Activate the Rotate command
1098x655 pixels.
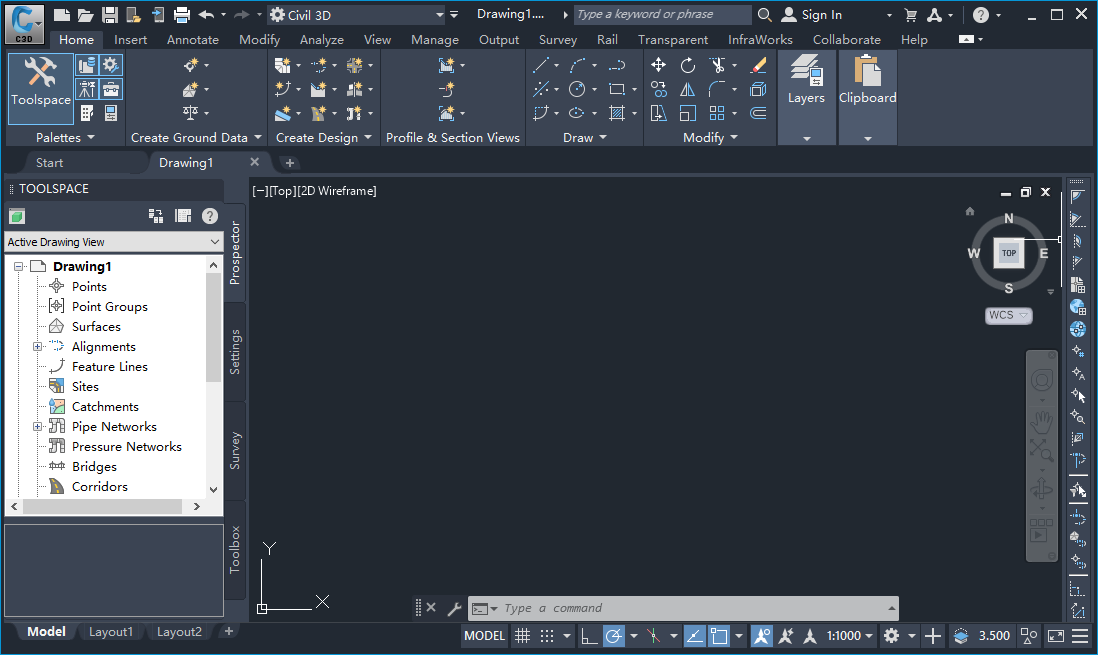(688, 64)
